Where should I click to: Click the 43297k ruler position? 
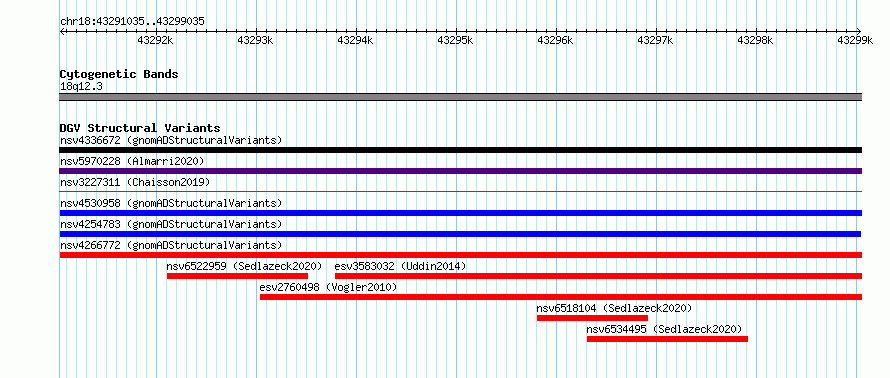point(656,40)
